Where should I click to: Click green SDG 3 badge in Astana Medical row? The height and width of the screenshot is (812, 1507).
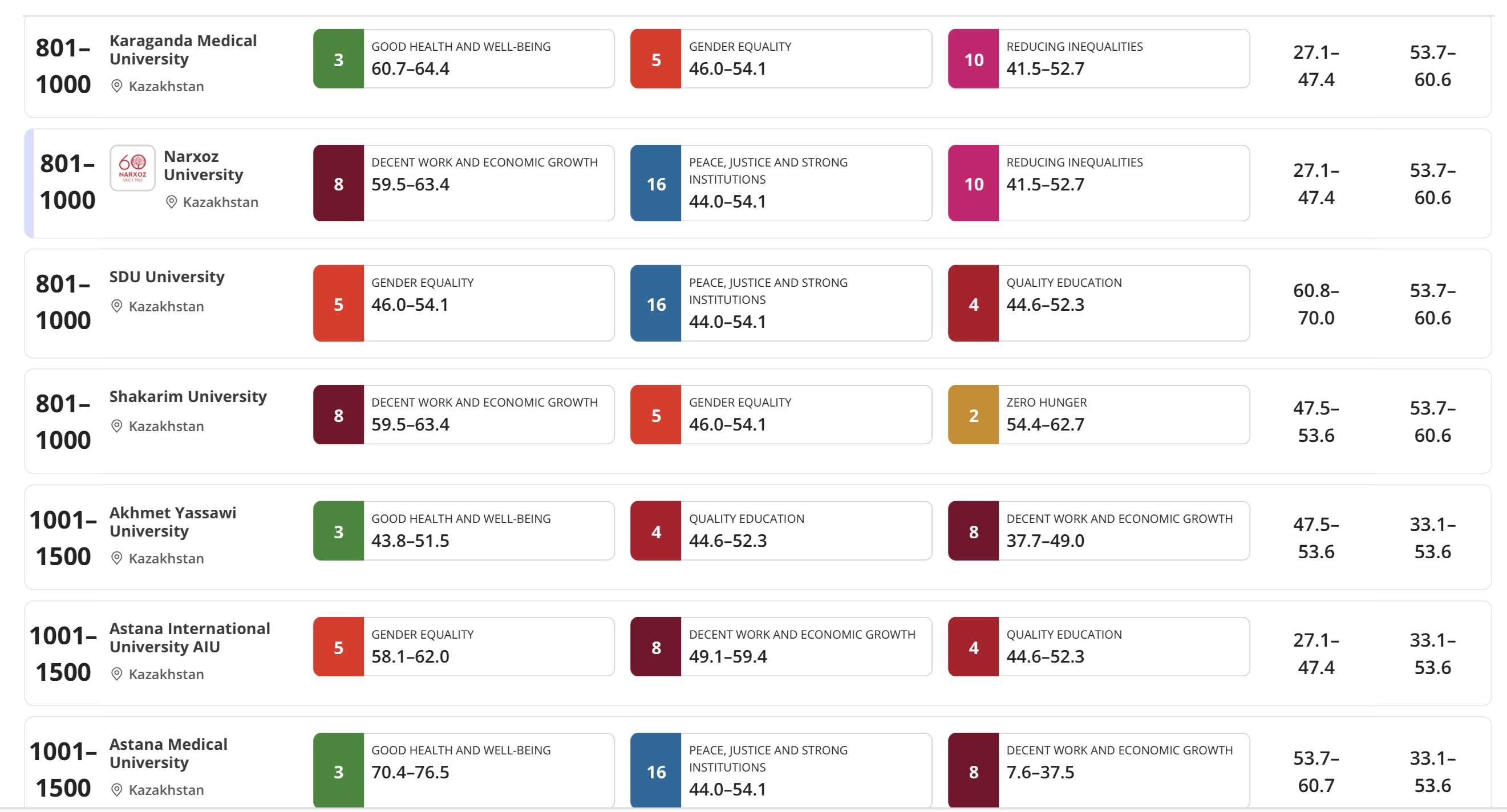tap(338, 771)
